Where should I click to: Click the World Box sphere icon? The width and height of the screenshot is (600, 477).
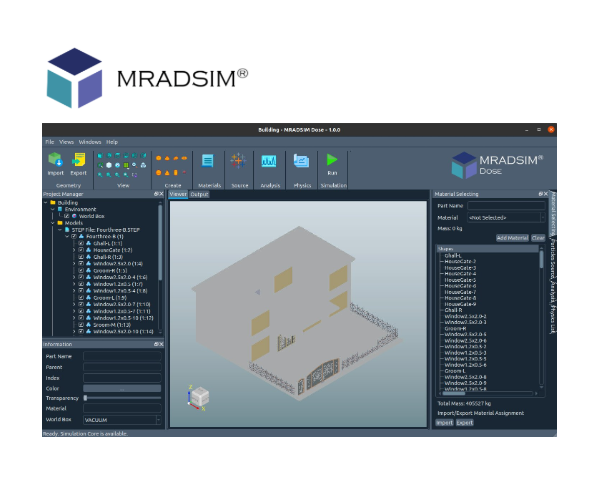74,216
